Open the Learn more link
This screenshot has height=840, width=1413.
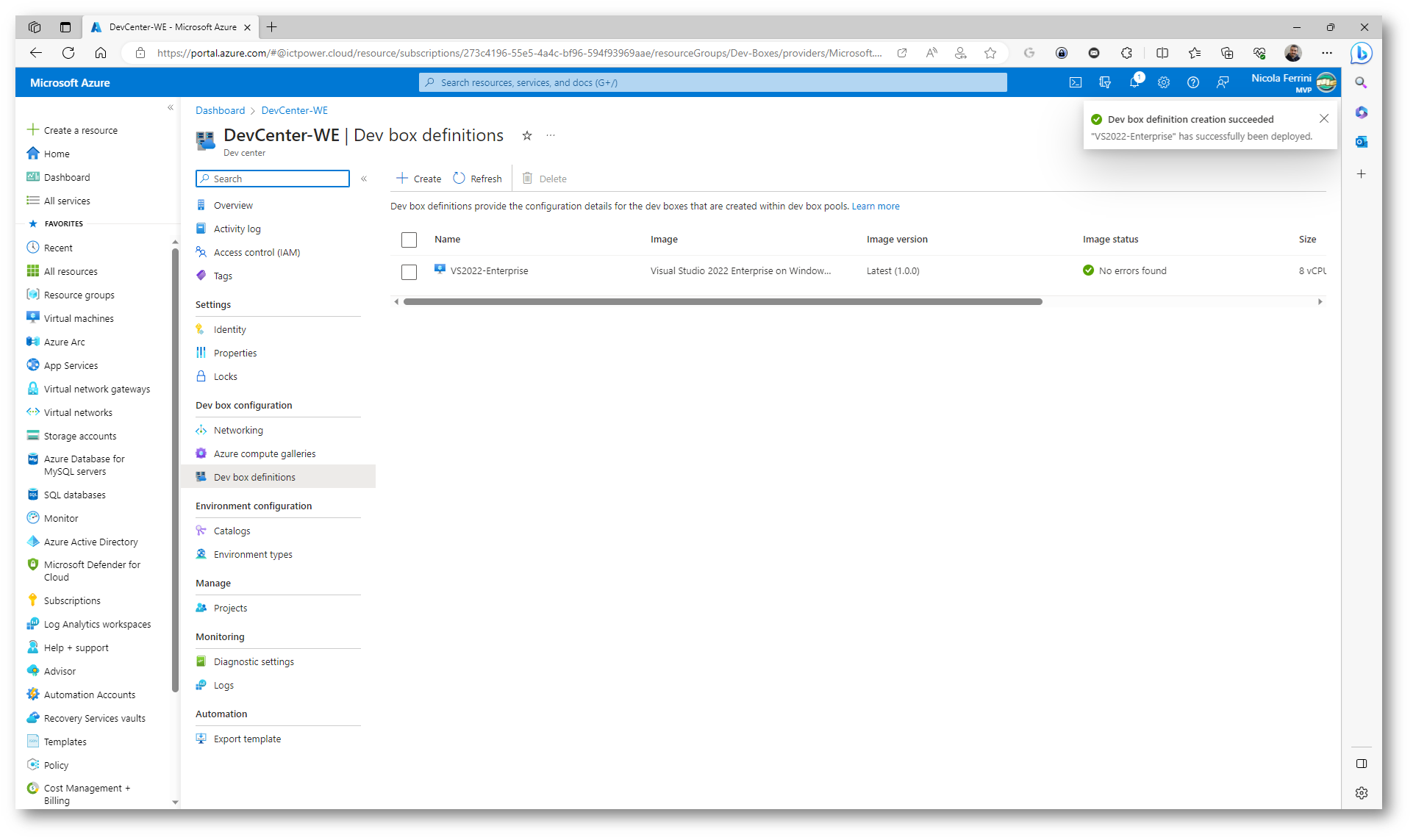(875, 206)
